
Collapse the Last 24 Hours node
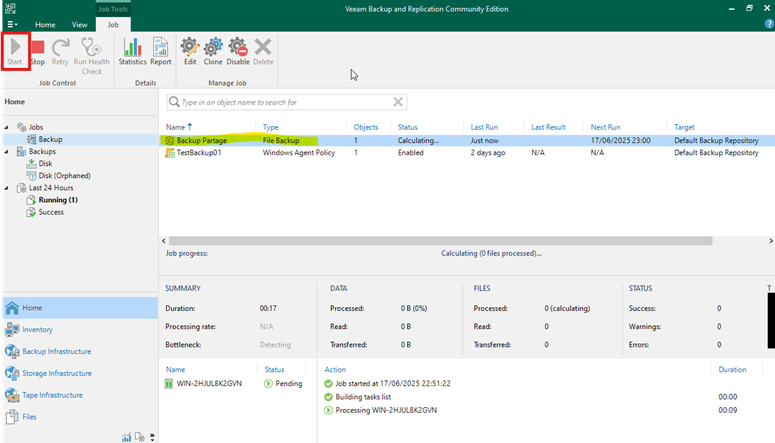(8, 188)
